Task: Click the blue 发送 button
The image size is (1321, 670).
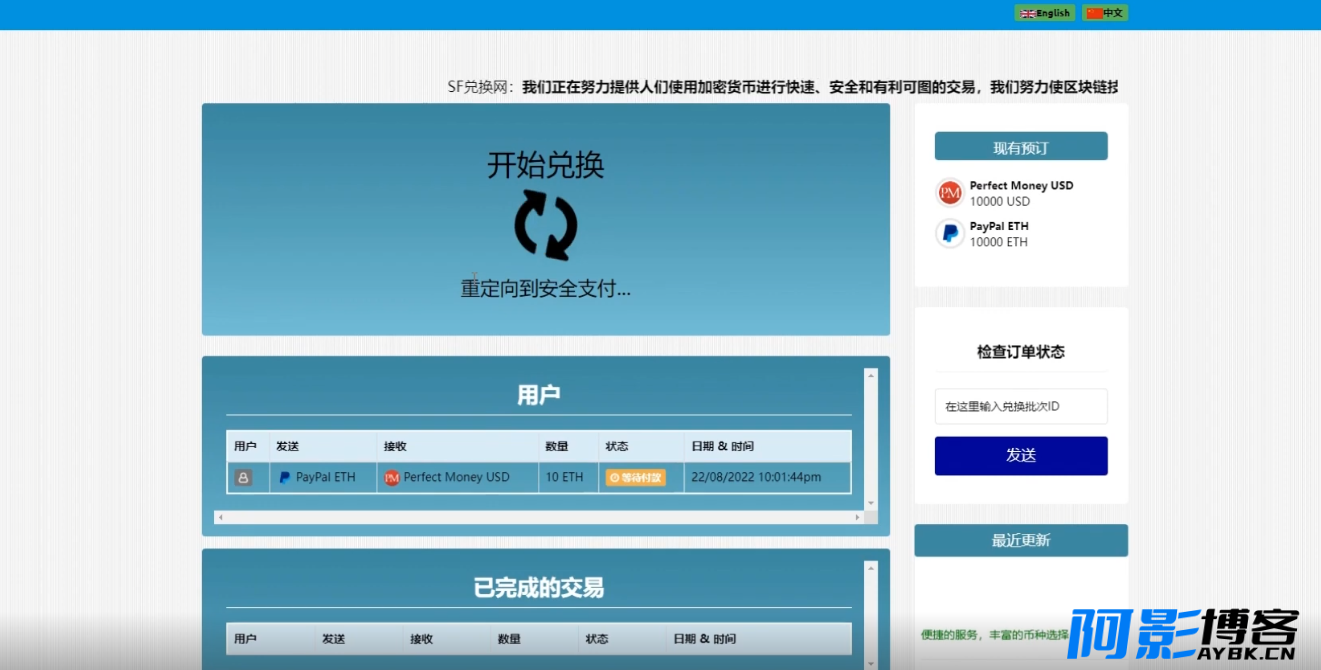Action: (x=1021, y=455)
